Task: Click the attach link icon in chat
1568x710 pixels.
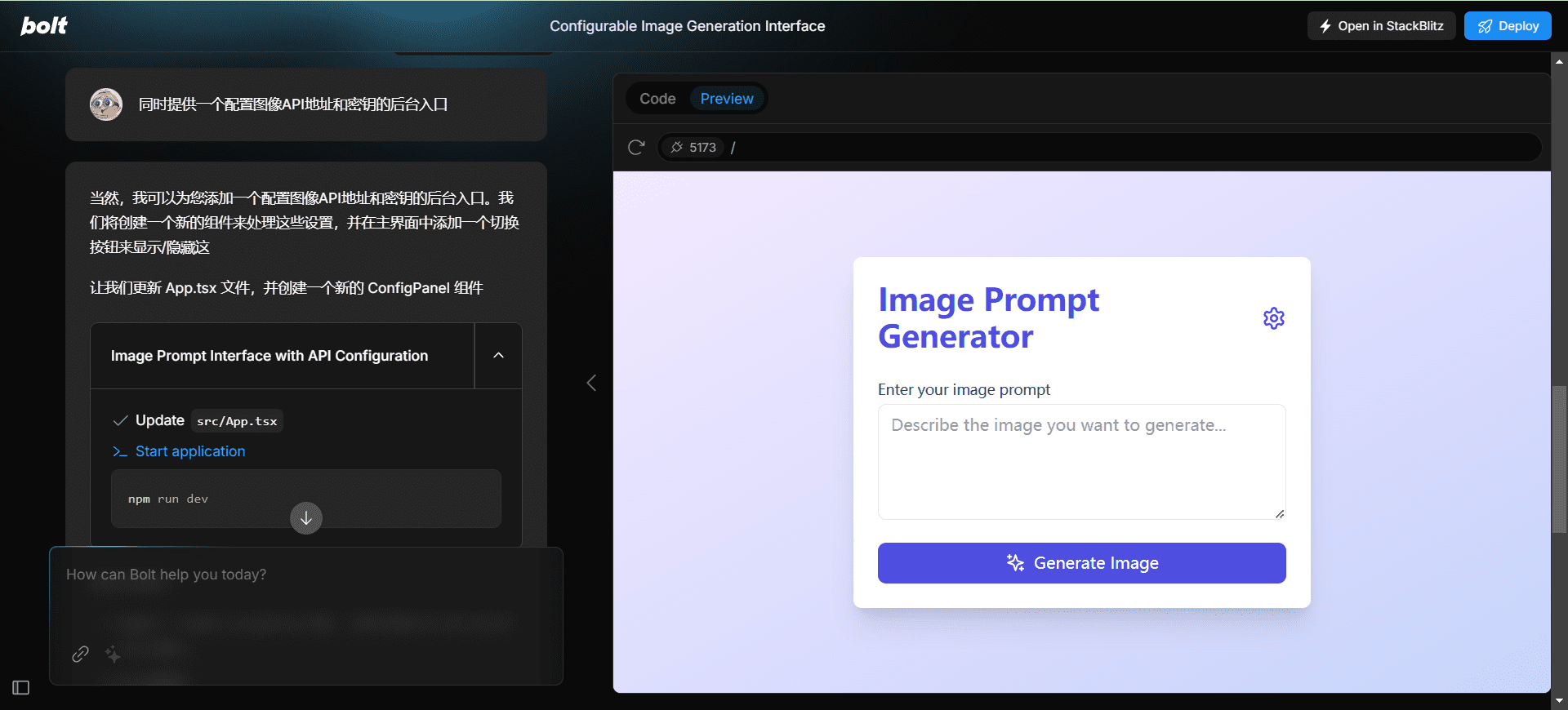Action: pos(80,654)
